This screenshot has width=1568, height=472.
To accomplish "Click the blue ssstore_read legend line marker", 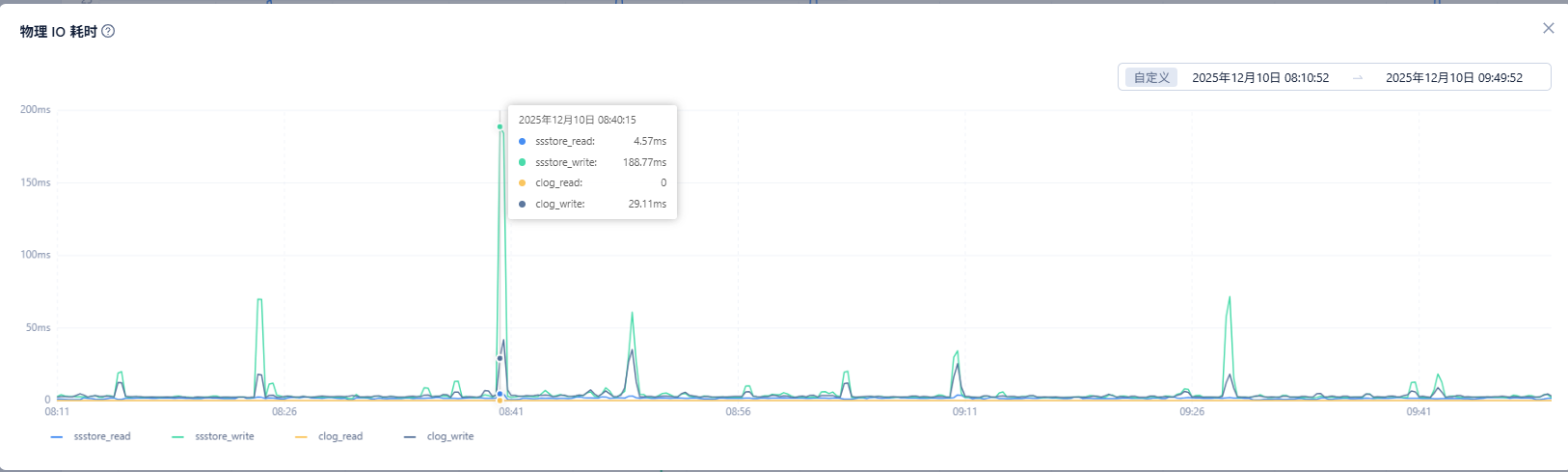I will [56, 437].
